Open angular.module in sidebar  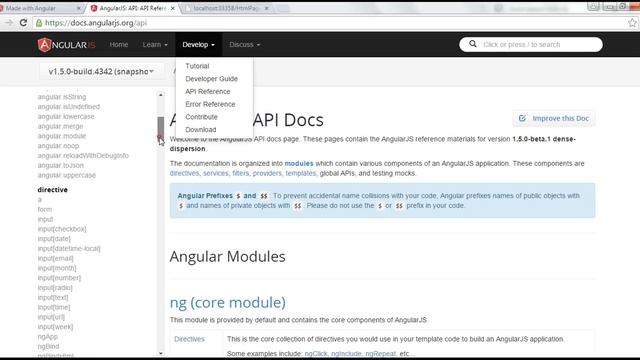62,136
